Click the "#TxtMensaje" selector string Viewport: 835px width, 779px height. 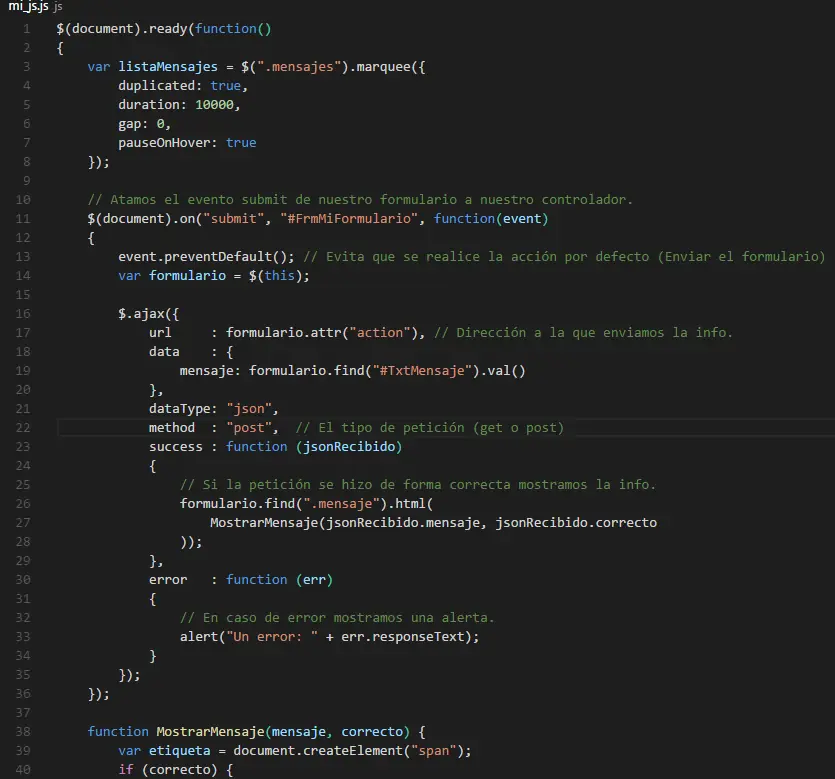tap(422, 371)
